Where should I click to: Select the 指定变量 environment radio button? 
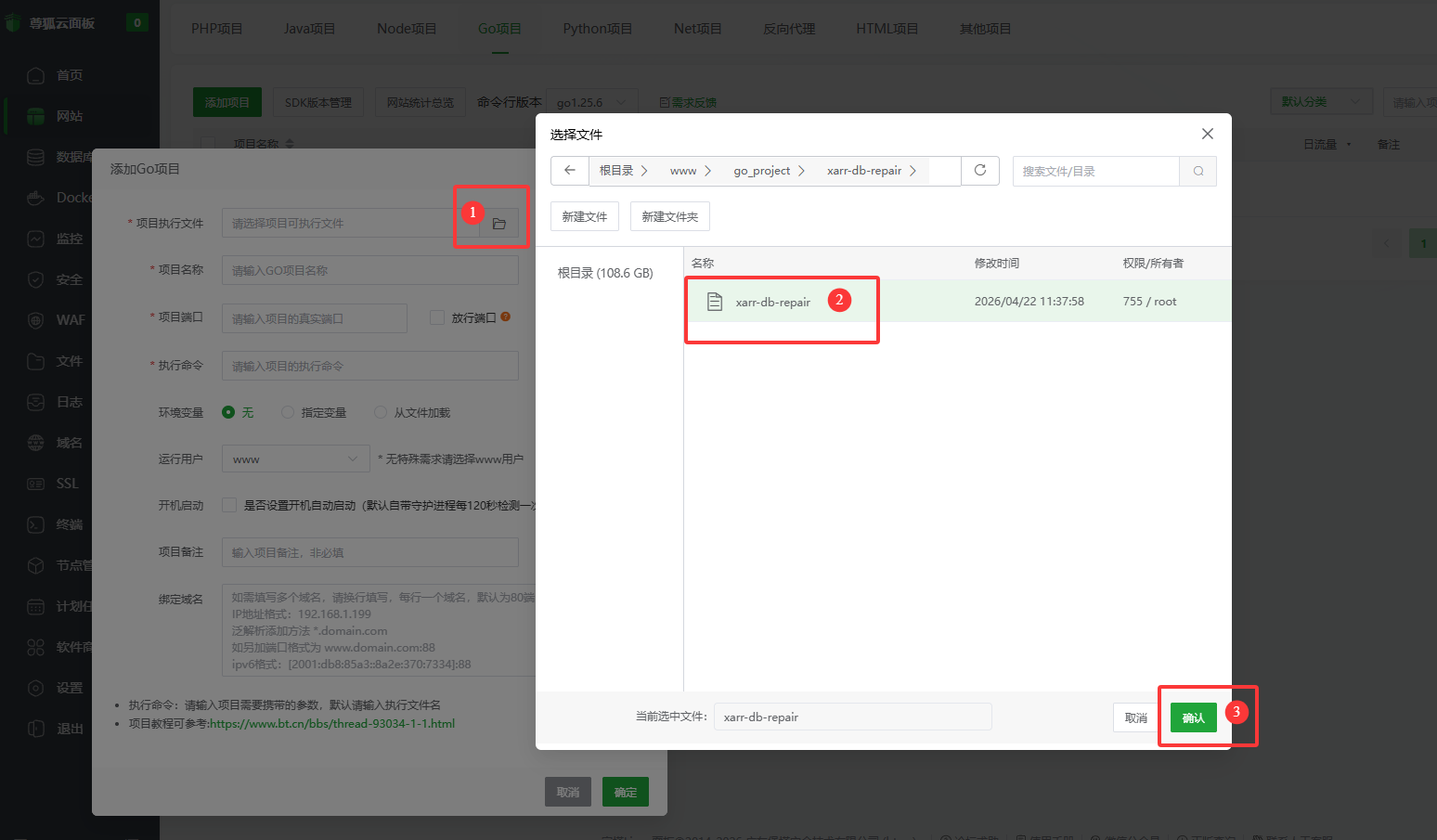click(x=288, y=412)
